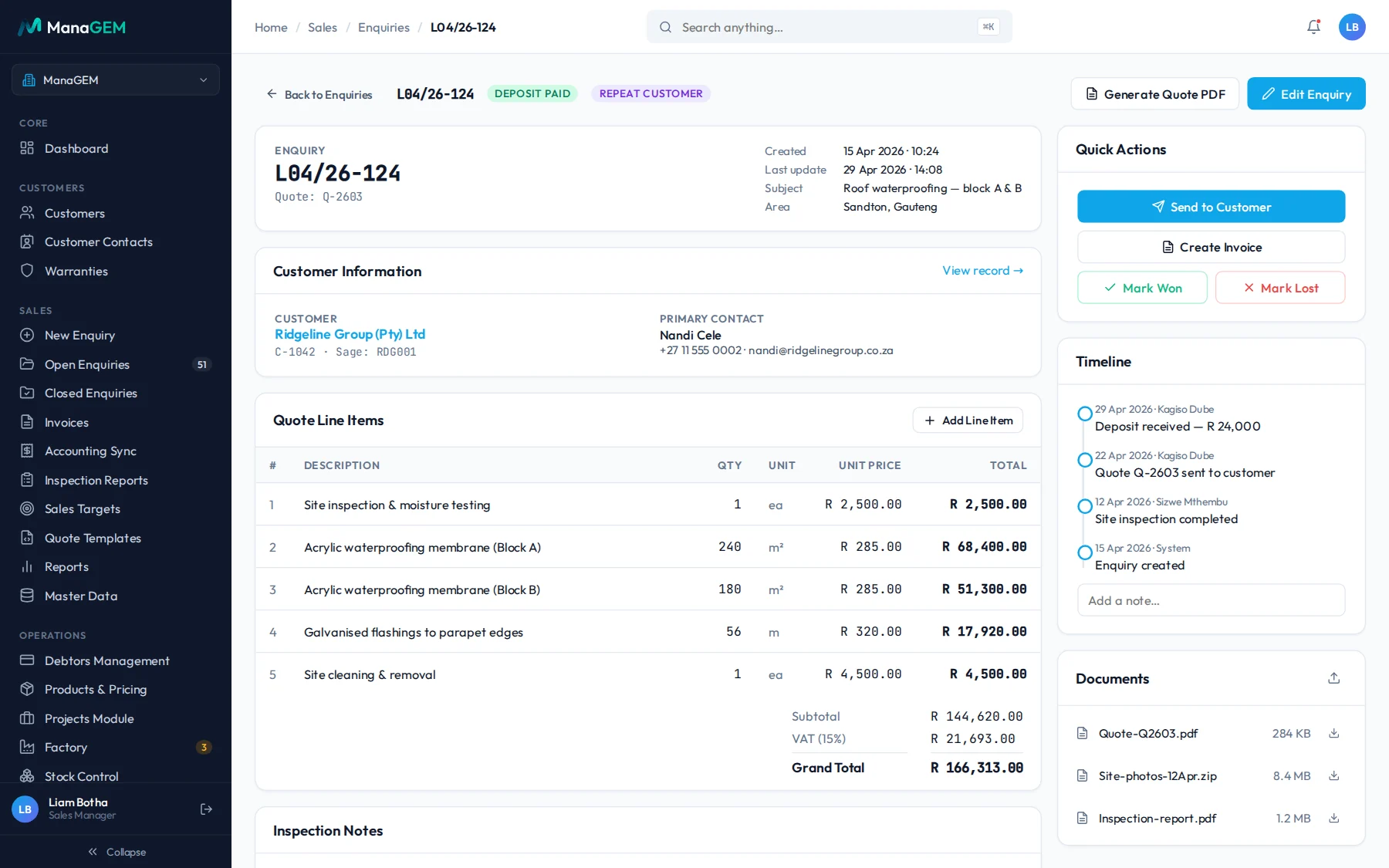Click the Dashboard grid icon in sidebar

[x=27, y=148]
